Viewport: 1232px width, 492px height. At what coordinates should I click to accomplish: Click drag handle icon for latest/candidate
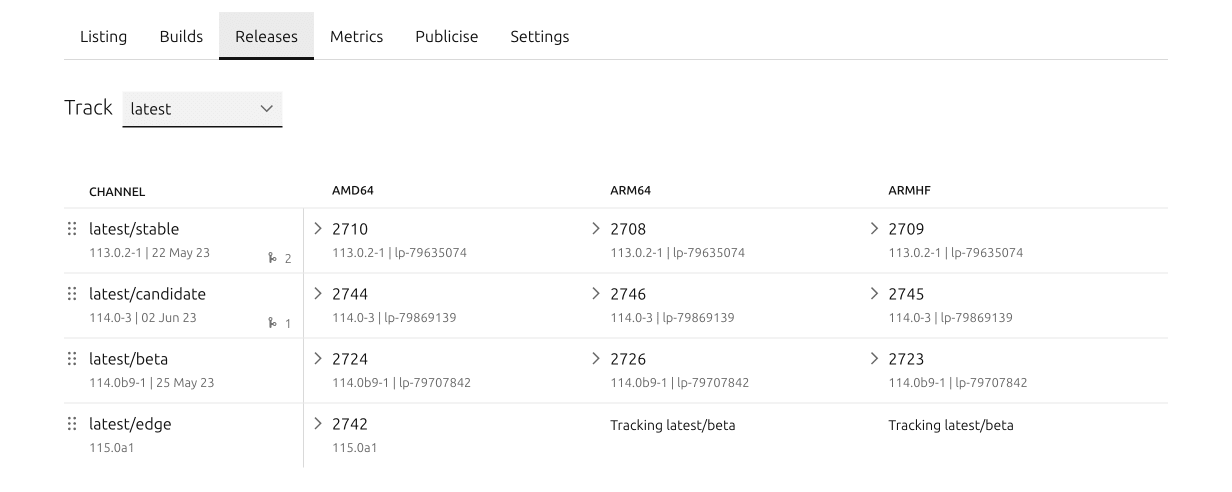point(72,294)
